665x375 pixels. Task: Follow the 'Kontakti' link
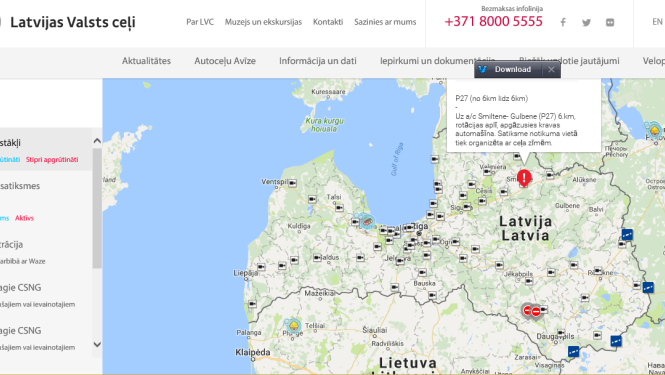tap(328, 22)
